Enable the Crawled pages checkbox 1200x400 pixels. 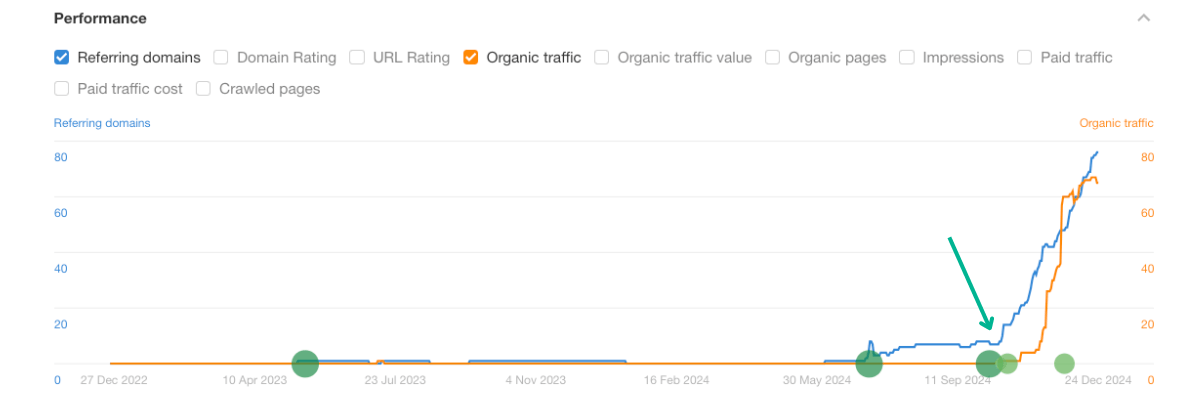coord(203,89)
